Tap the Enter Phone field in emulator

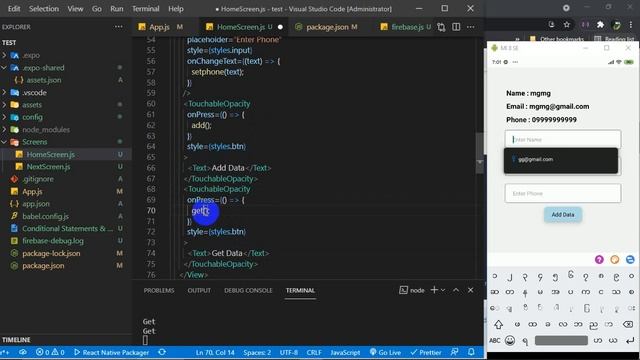click(x=562, y=193)
